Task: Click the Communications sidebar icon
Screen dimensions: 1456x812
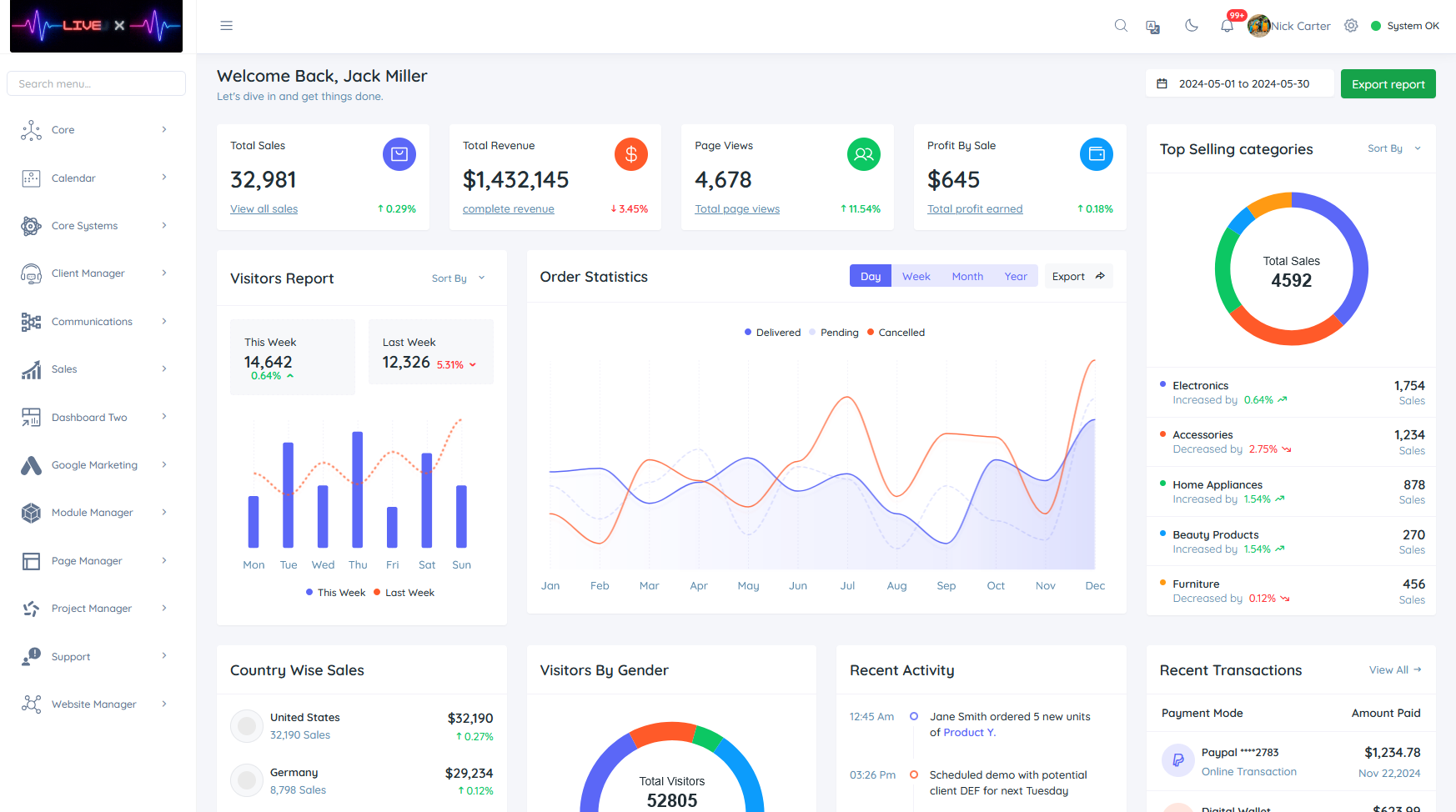Action: [x=31, y=322]
